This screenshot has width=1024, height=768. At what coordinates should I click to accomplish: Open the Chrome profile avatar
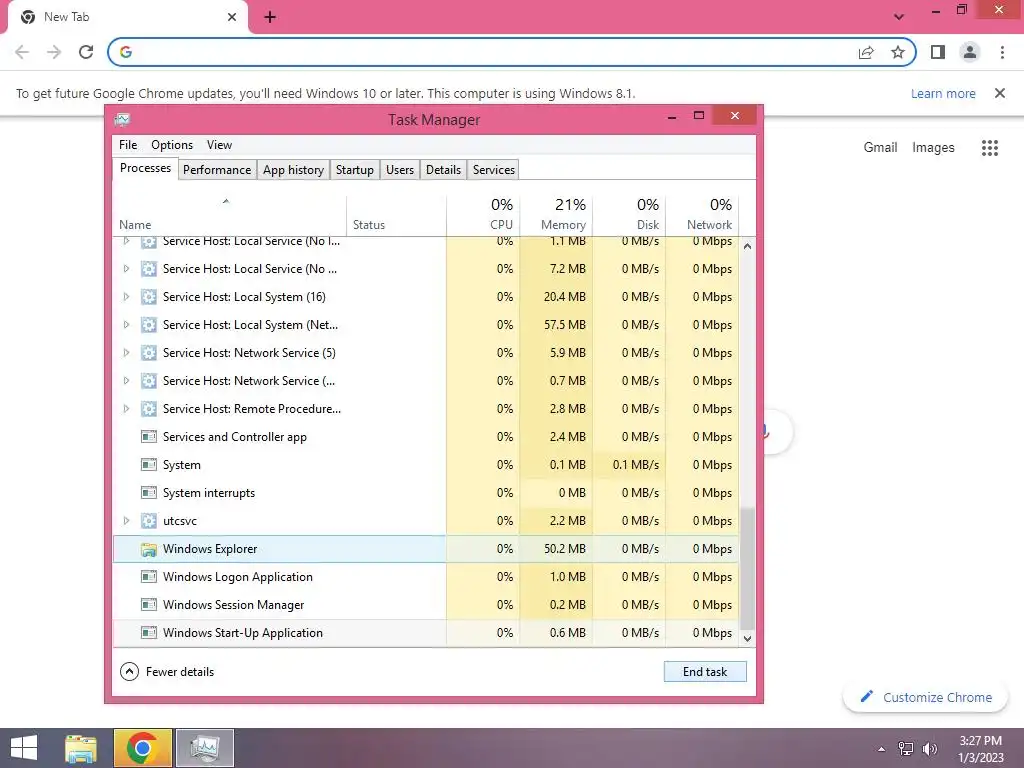click(970, 52)
